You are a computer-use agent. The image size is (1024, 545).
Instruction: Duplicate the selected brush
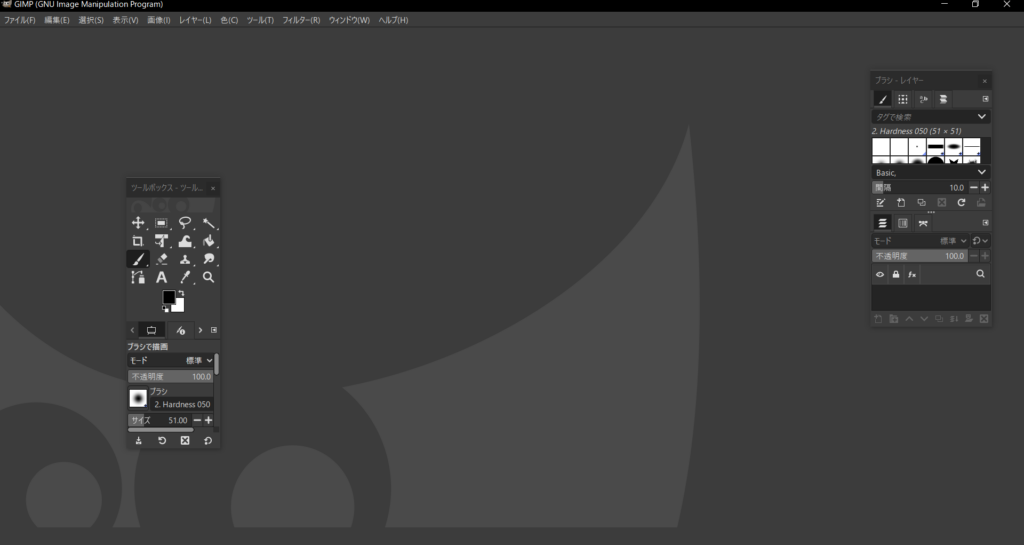[921, 203]
